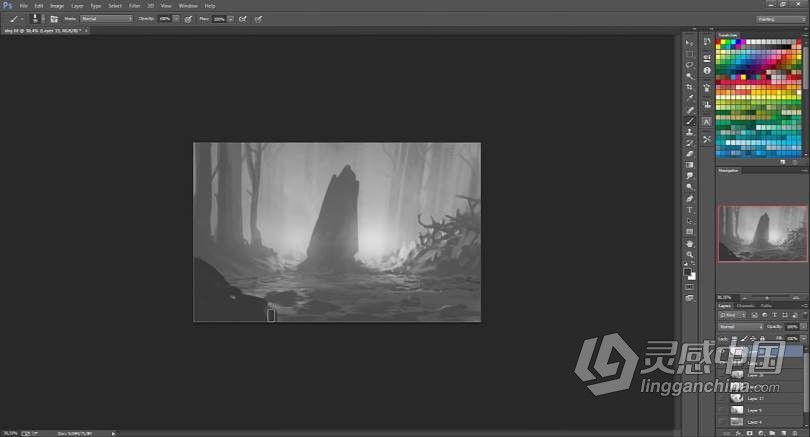The image size is (810, 437).
Task: Open the Edit menu
Action: [x=39, y=6]
